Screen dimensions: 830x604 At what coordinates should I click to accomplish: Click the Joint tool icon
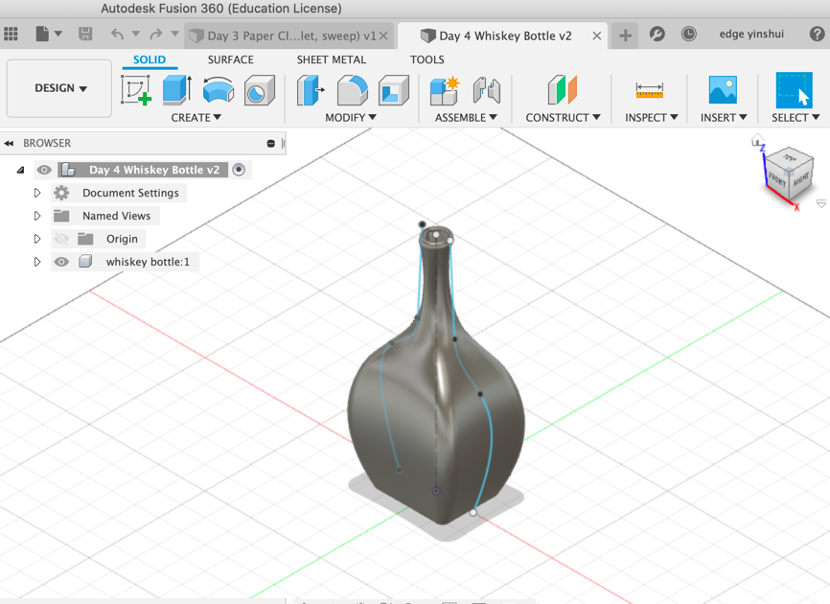click(486, 90)
